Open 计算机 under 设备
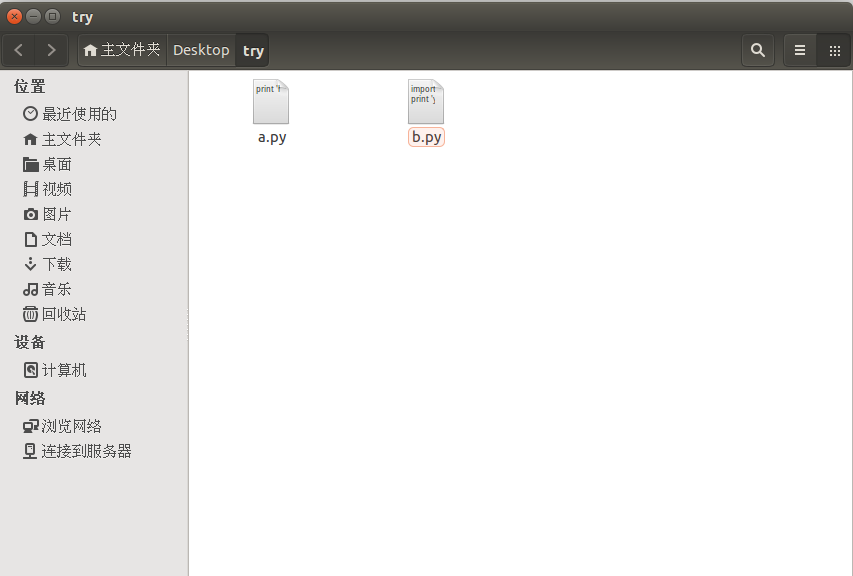The image size is (853, 576). (x=94, y=370)
